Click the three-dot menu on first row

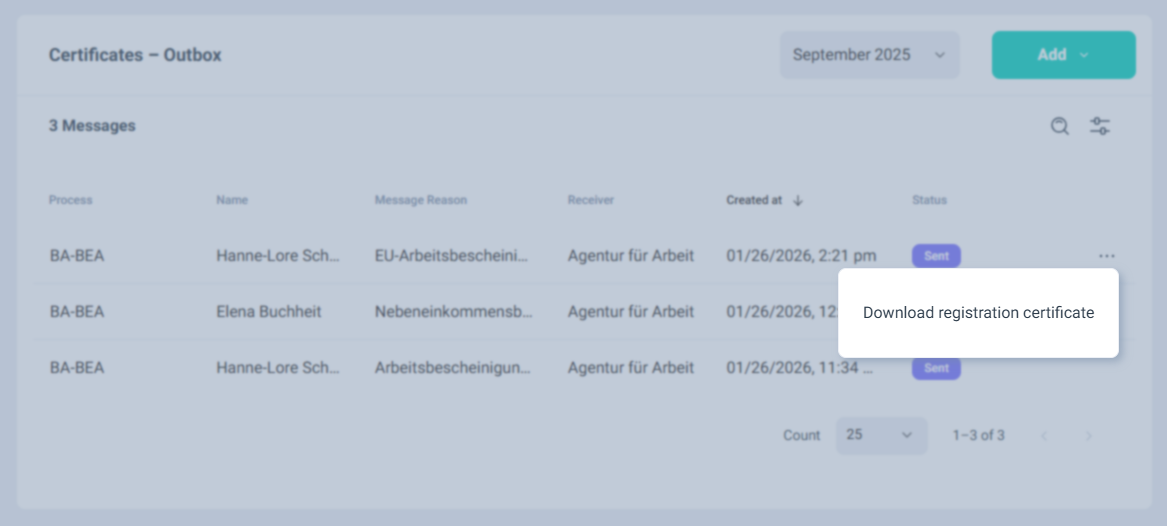[1106, 256]
